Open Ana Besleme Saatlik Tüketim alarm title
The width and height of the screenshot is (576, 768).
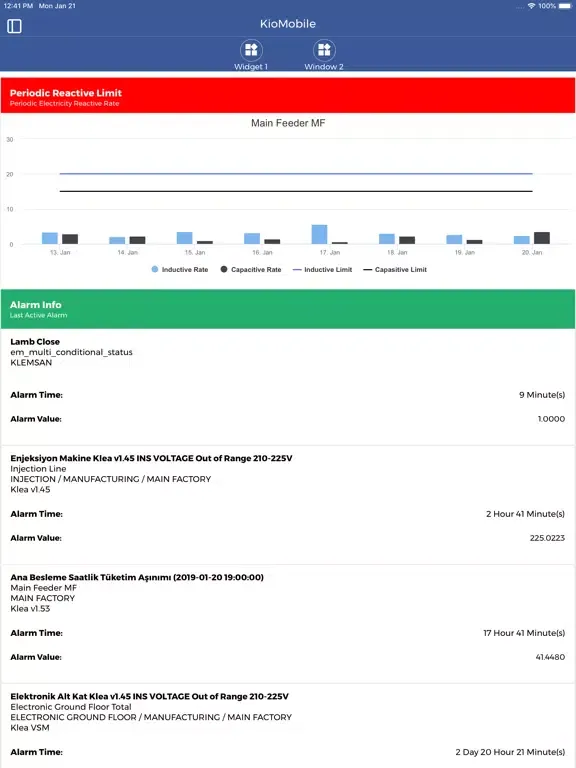tap(137, 577)
